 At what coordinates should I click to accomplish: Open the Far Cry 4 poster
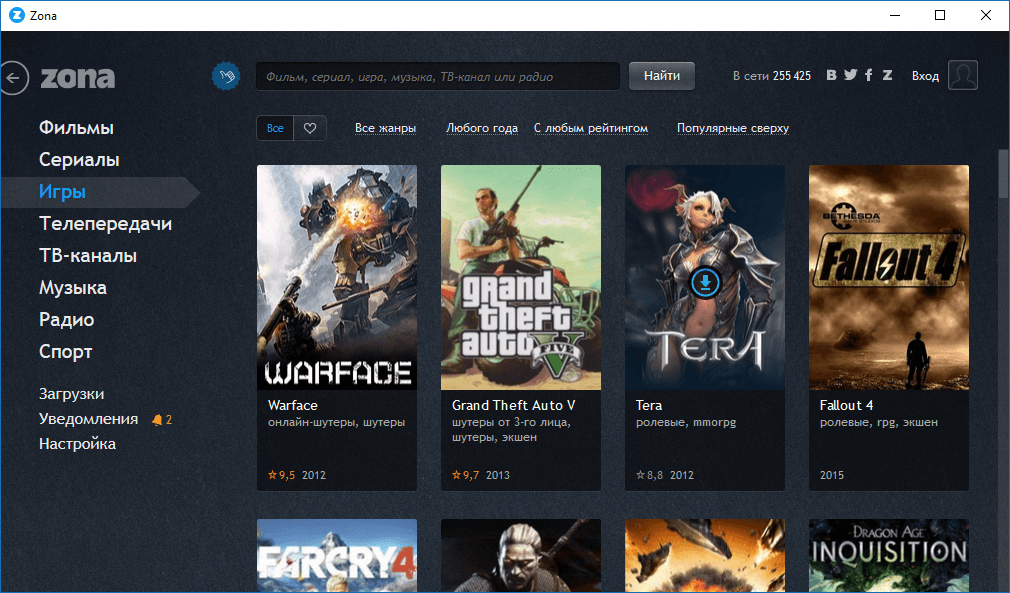point(337,556)
